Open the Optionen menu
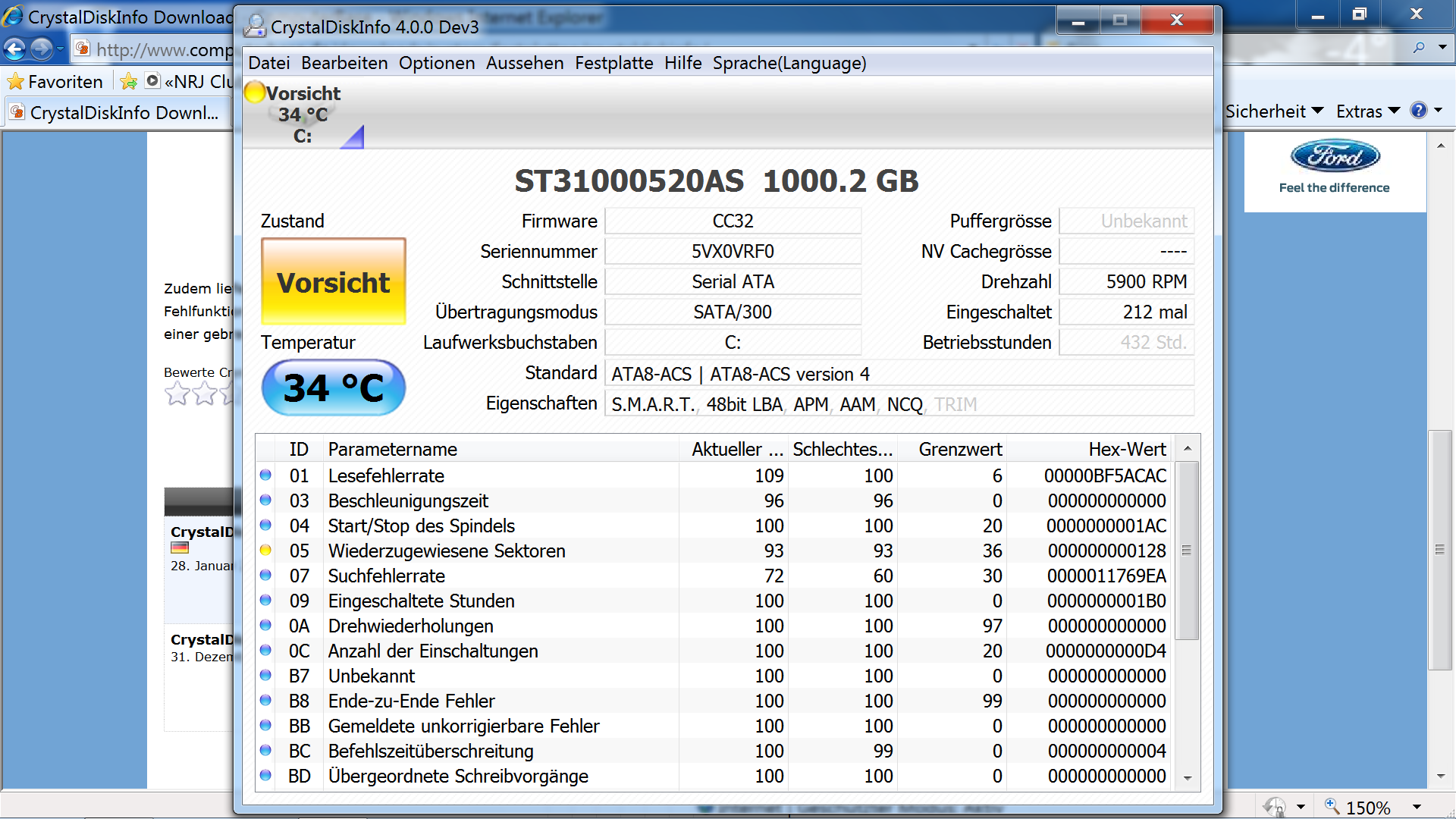Image resolution: width=1456 pixels, height=819 pixels. tap(437, 63)
